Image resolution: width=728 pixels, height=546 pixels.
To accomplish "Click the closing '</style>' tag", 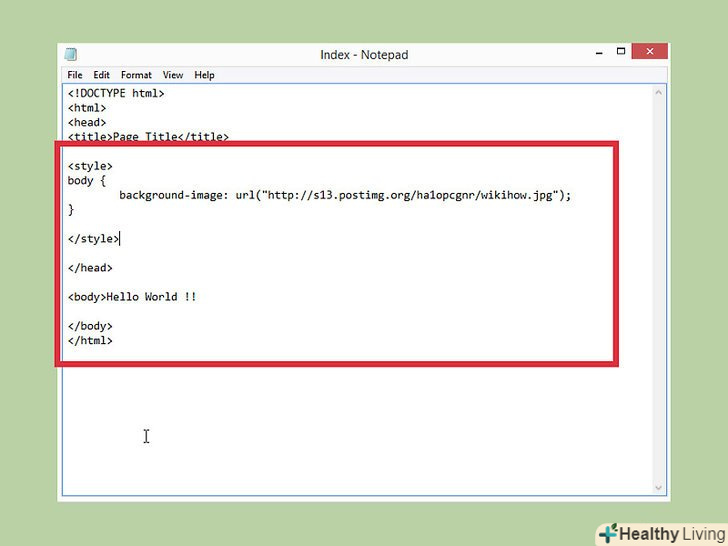I will click(93, 239).
